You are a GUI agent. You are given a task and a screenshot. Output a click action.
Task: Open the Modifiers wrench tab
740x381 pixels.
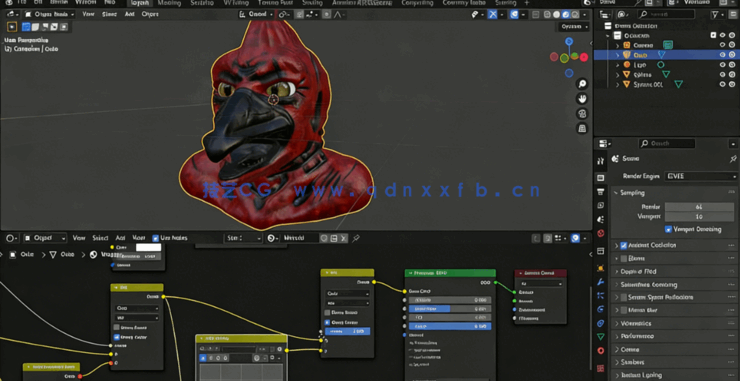tap(600, 282)
